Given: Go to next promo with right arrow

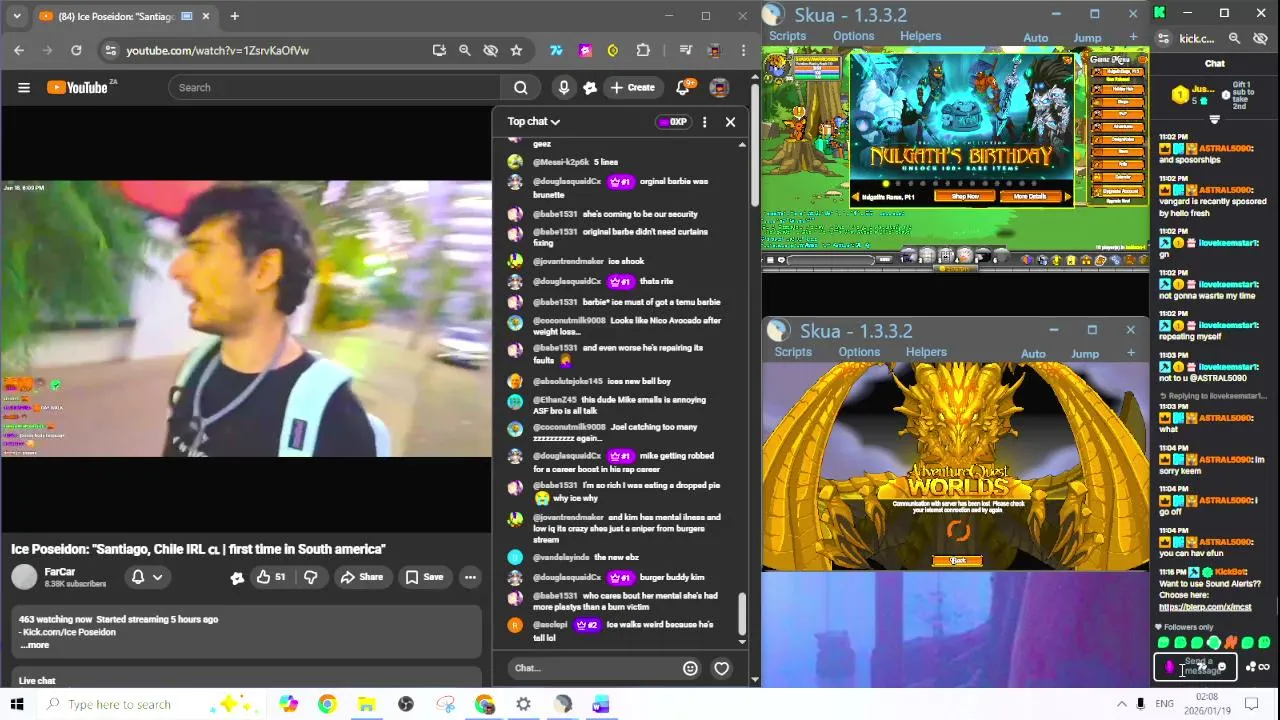Looking at the screenshot, I should 1067,197.
